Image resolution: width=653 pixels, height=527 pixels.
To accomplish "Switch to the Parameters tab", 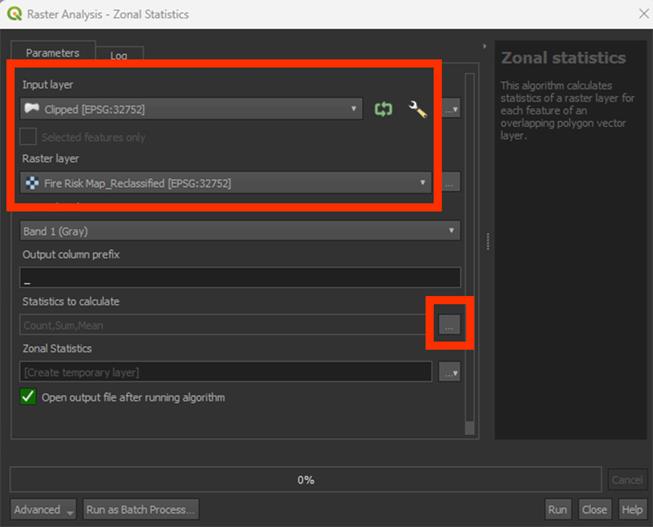I will tap(53, 52).
